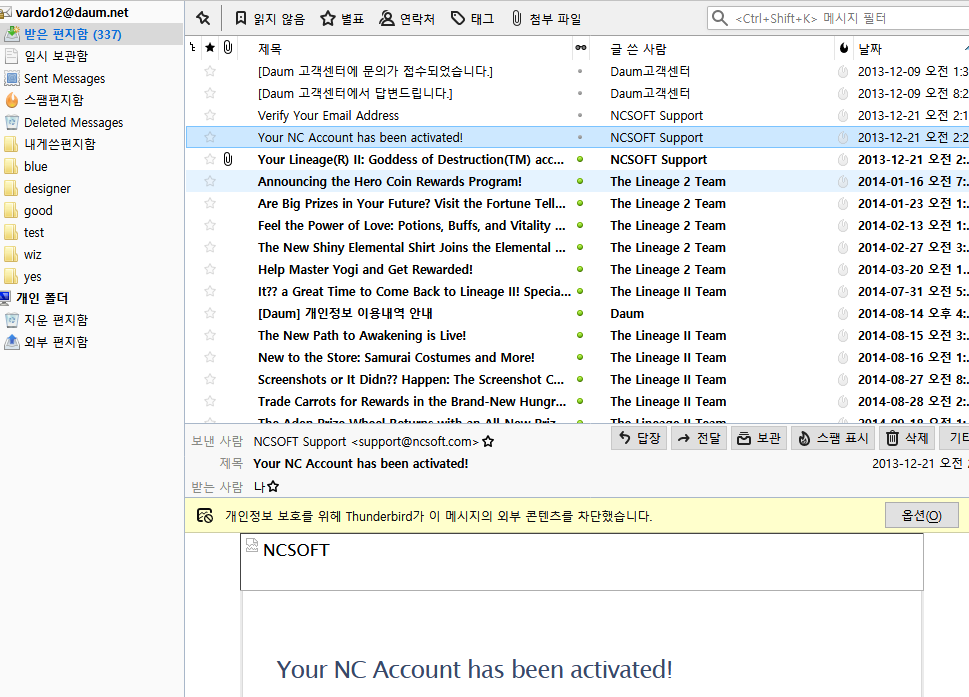Sort by read status glasses icon
Viewport: 969px width, 697px height.
click(x=580, y=48)
